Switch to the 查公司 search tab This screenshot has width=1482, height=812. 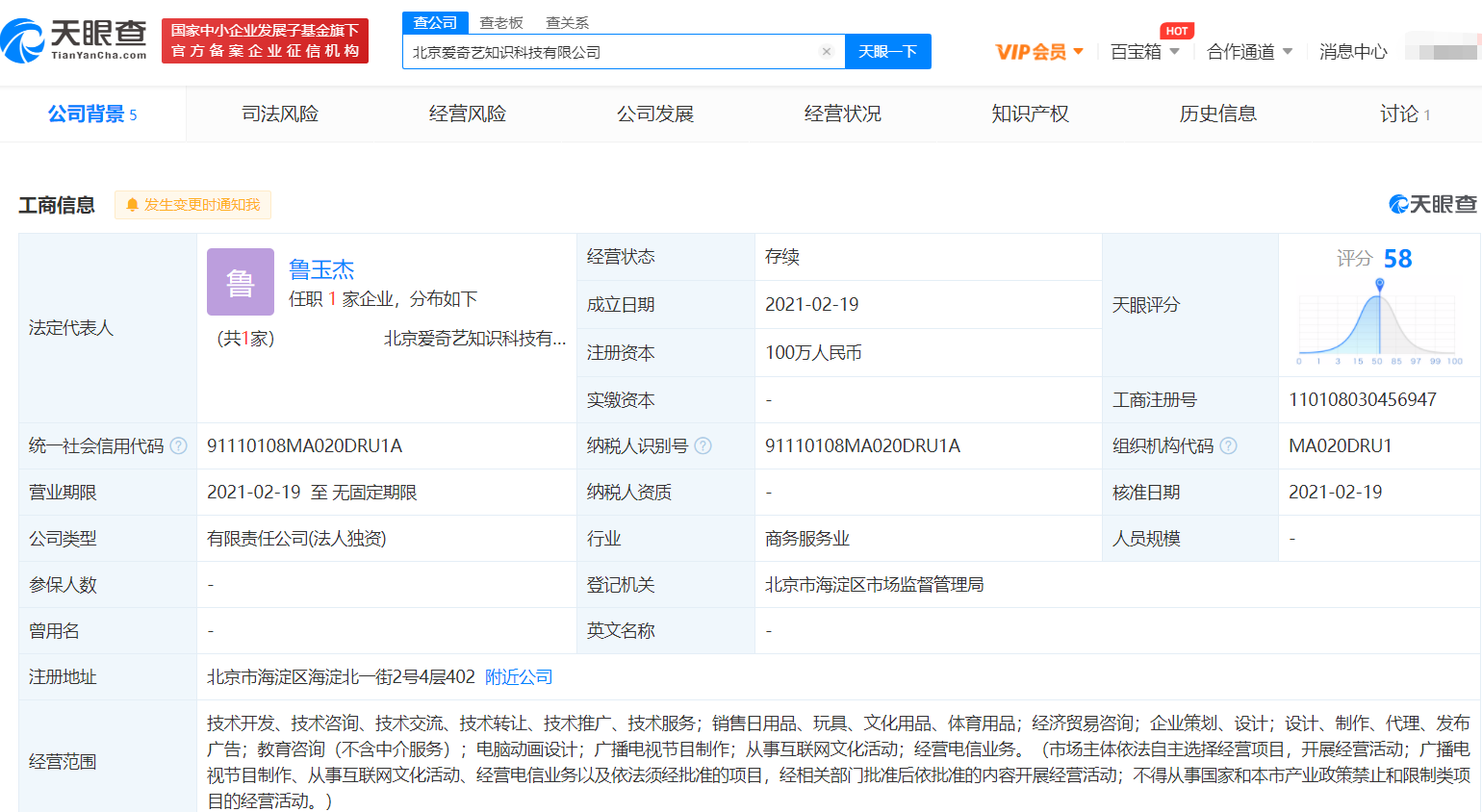point(435,22)
